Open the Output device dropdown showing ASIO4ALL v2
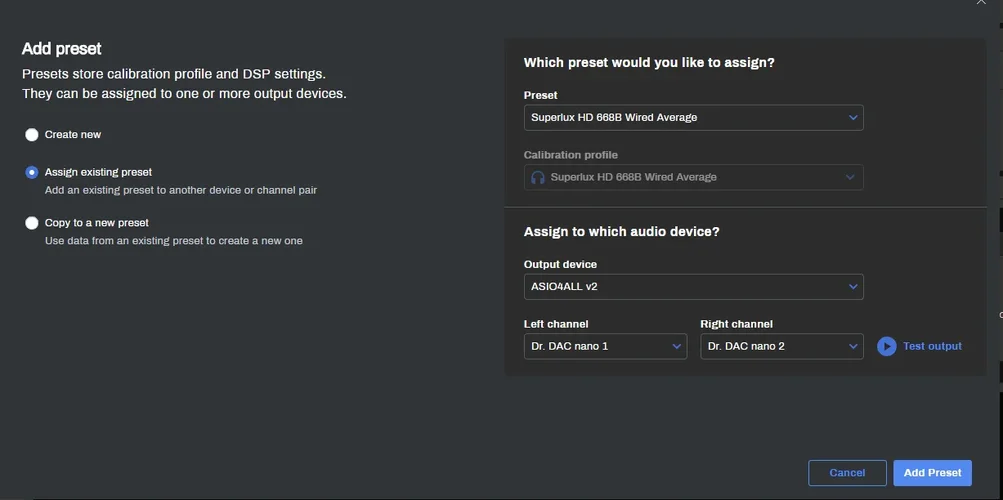 [x=692, y=287]
